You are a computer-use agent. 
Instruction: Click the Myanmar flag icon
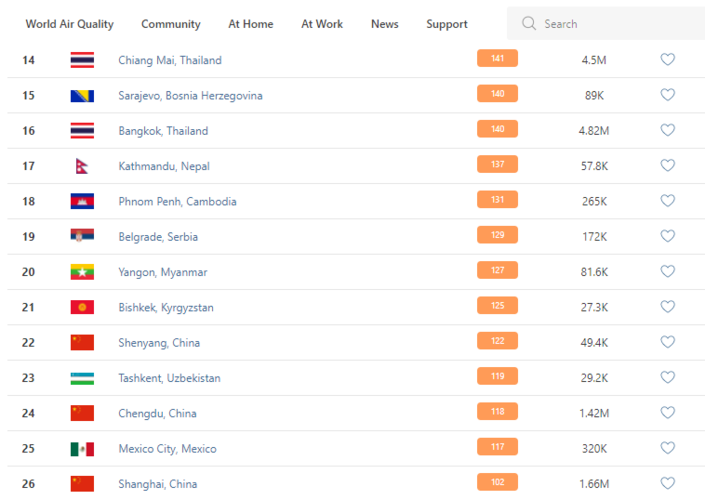[82, 272]
